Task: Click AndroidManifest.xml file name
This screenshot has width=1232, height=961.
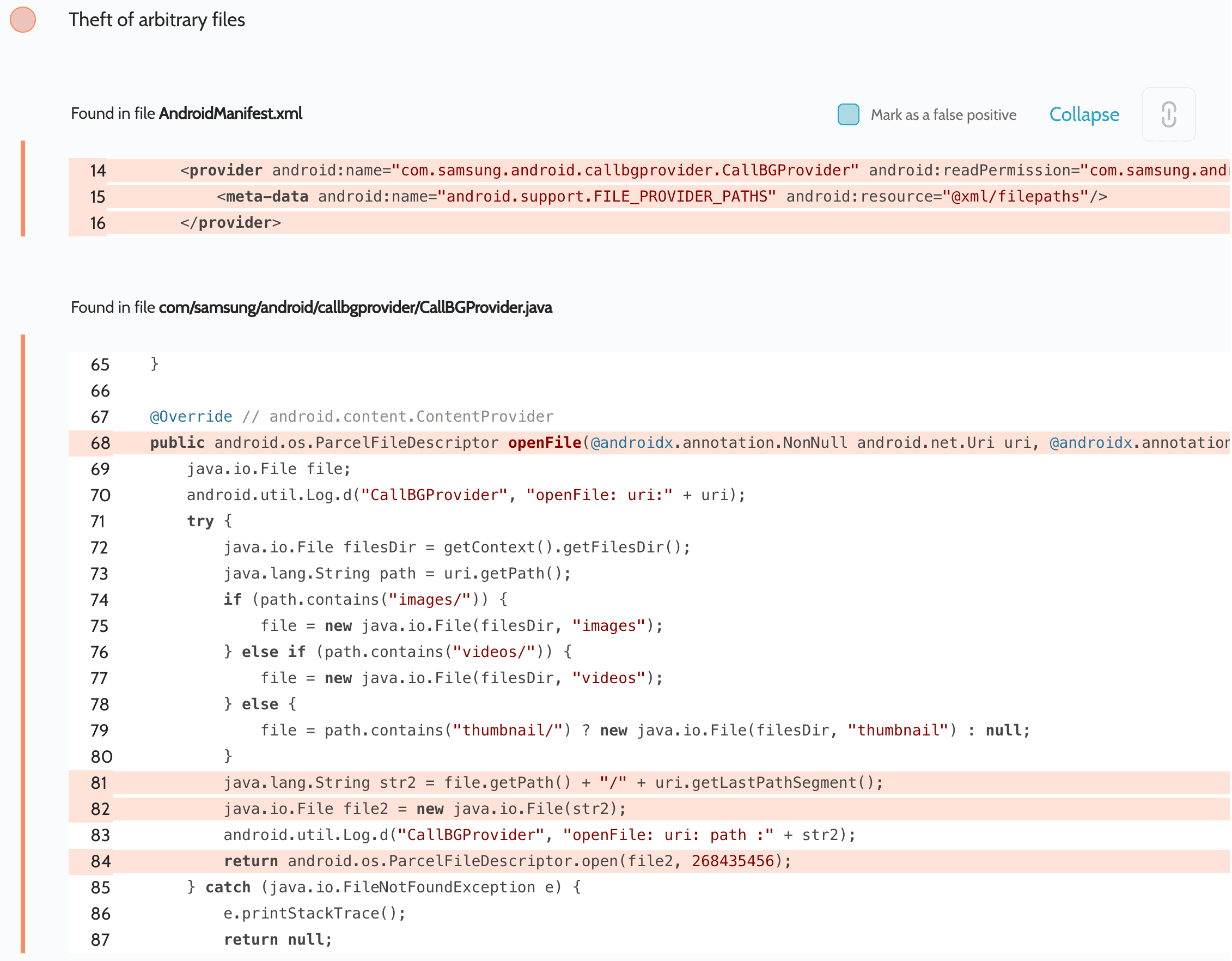Action: [230, 113]
